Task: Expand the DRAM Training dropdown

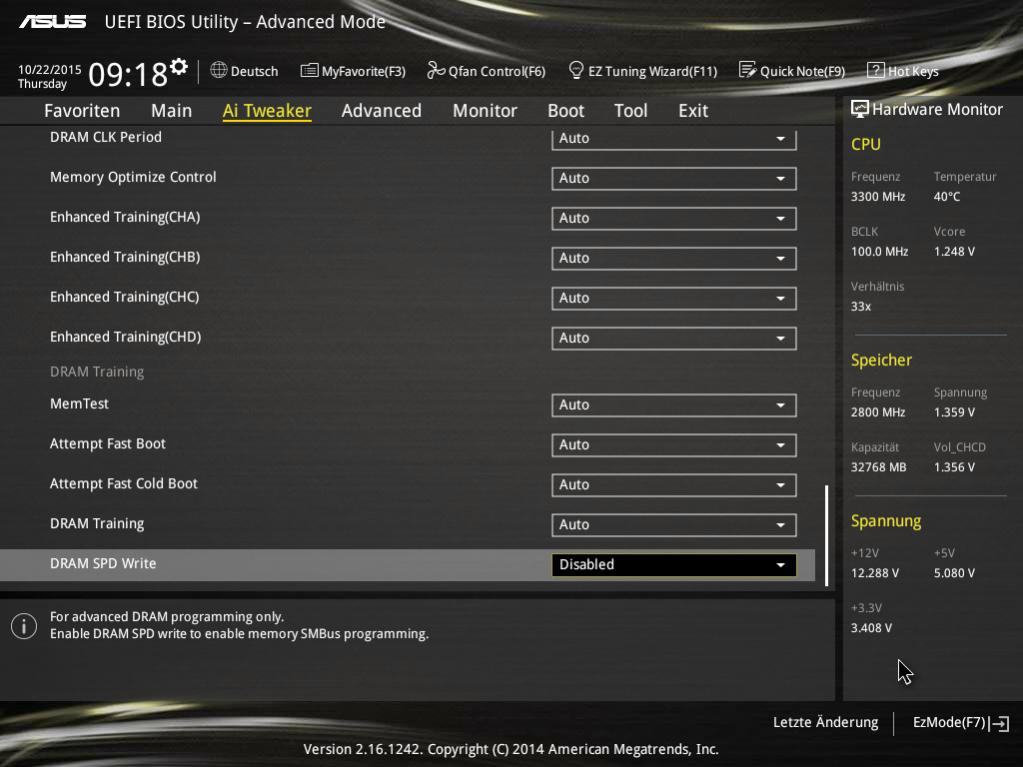Action: [673, 525]
